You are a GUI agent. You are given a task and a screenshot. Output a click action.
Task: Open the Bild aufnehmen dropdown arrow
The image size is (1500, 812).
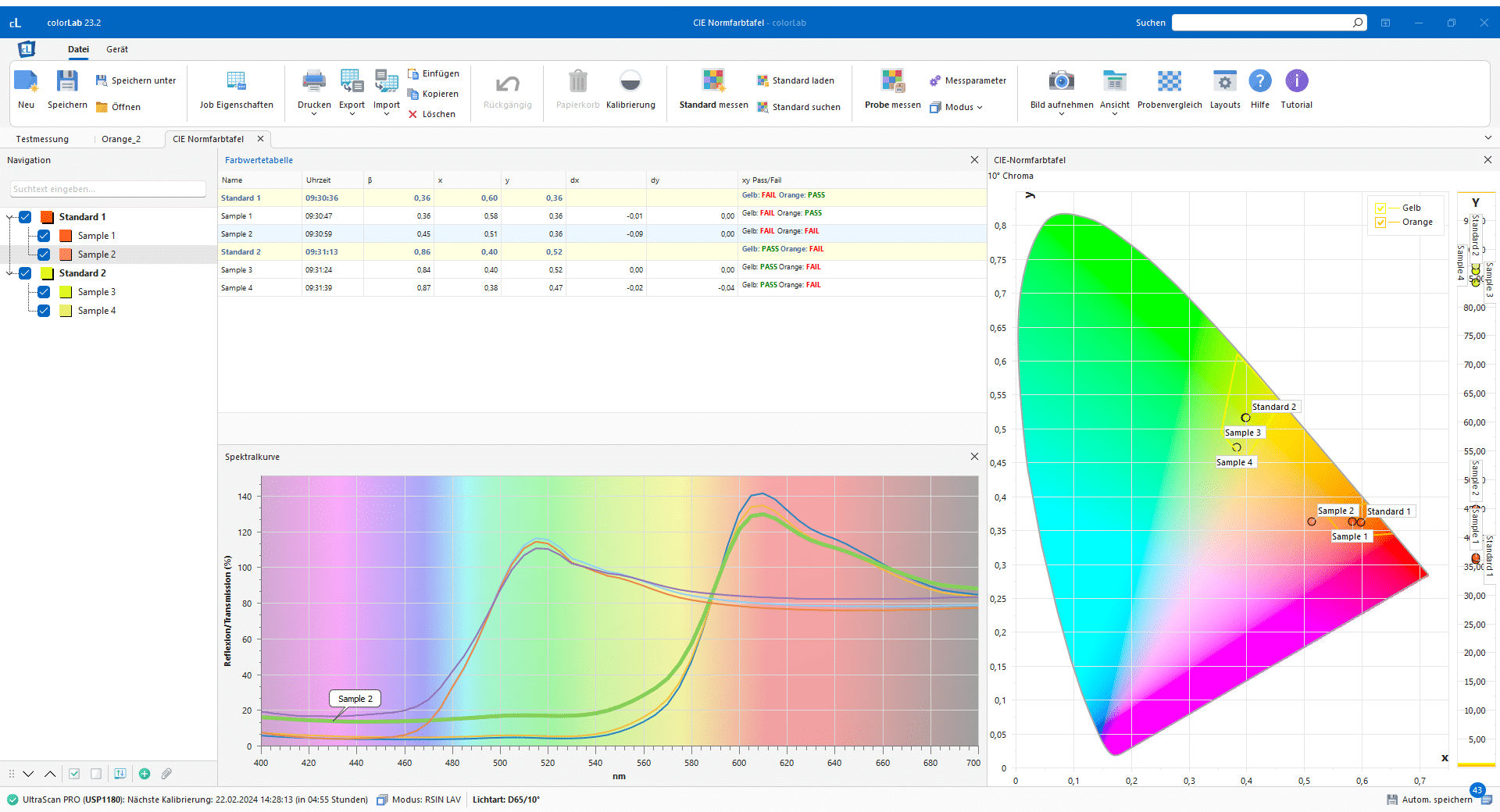point(1061,115)
